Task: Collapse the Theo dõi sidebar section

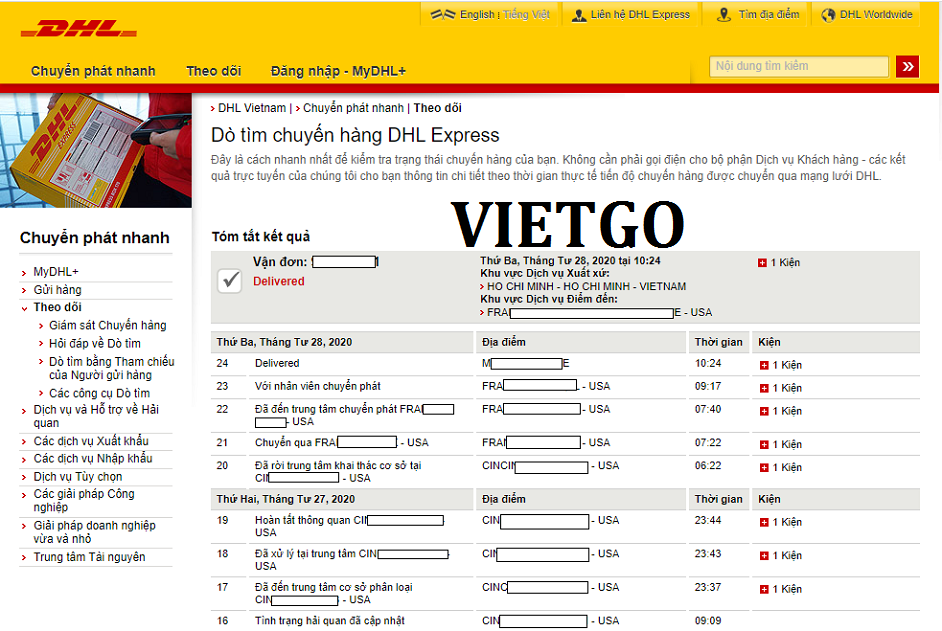Action: (x=58, y=307)
